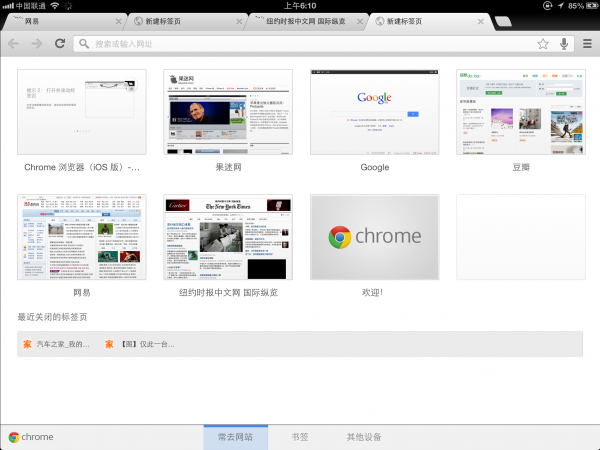Reload the page with refresh icon

click(x=60, y=43)
